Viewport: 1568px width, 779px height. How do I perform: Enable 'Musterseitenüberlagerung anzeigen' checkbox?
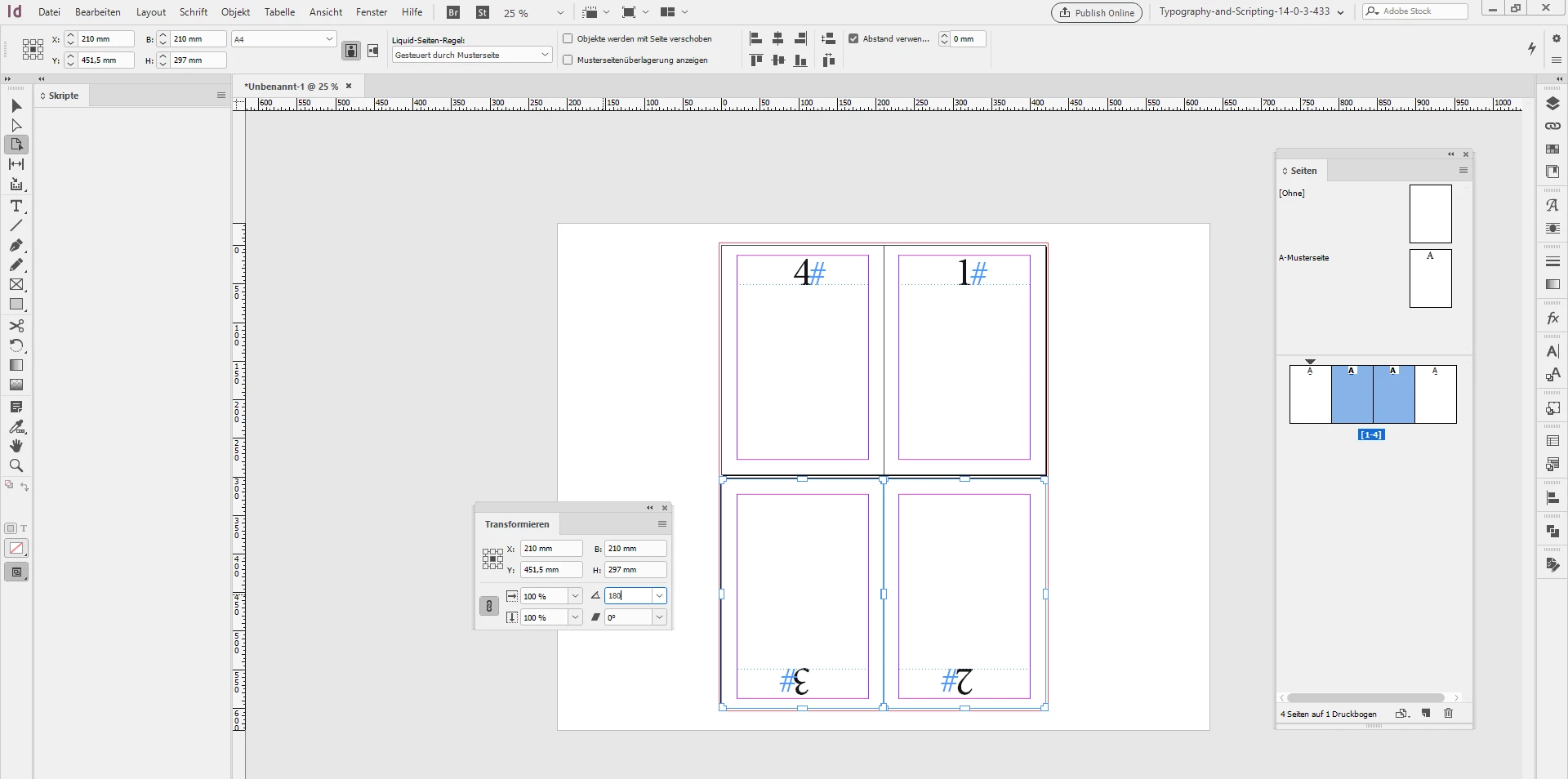point(568,60)
